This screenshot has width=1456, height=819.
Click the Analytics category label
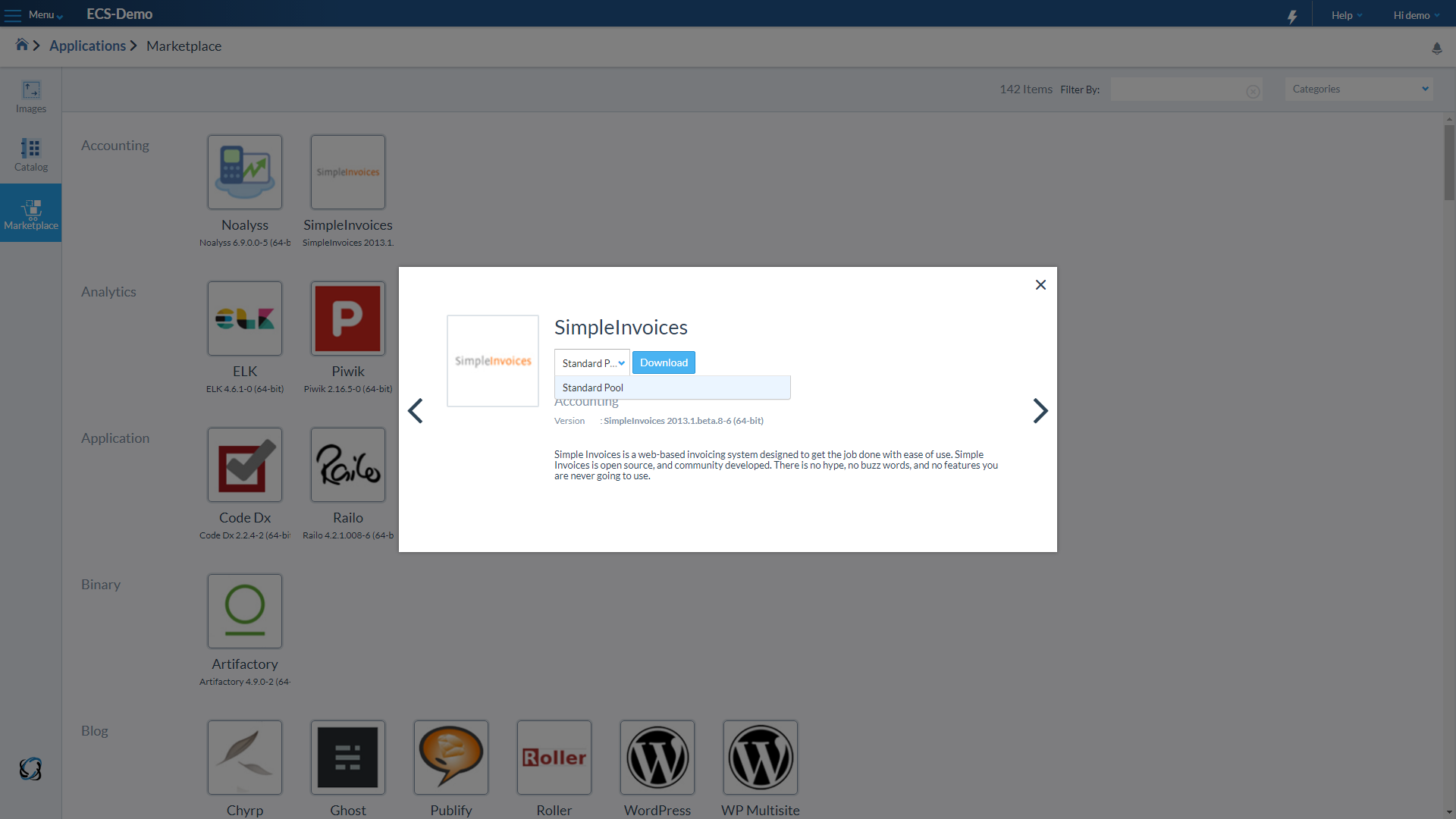click(x=108, y=292)
